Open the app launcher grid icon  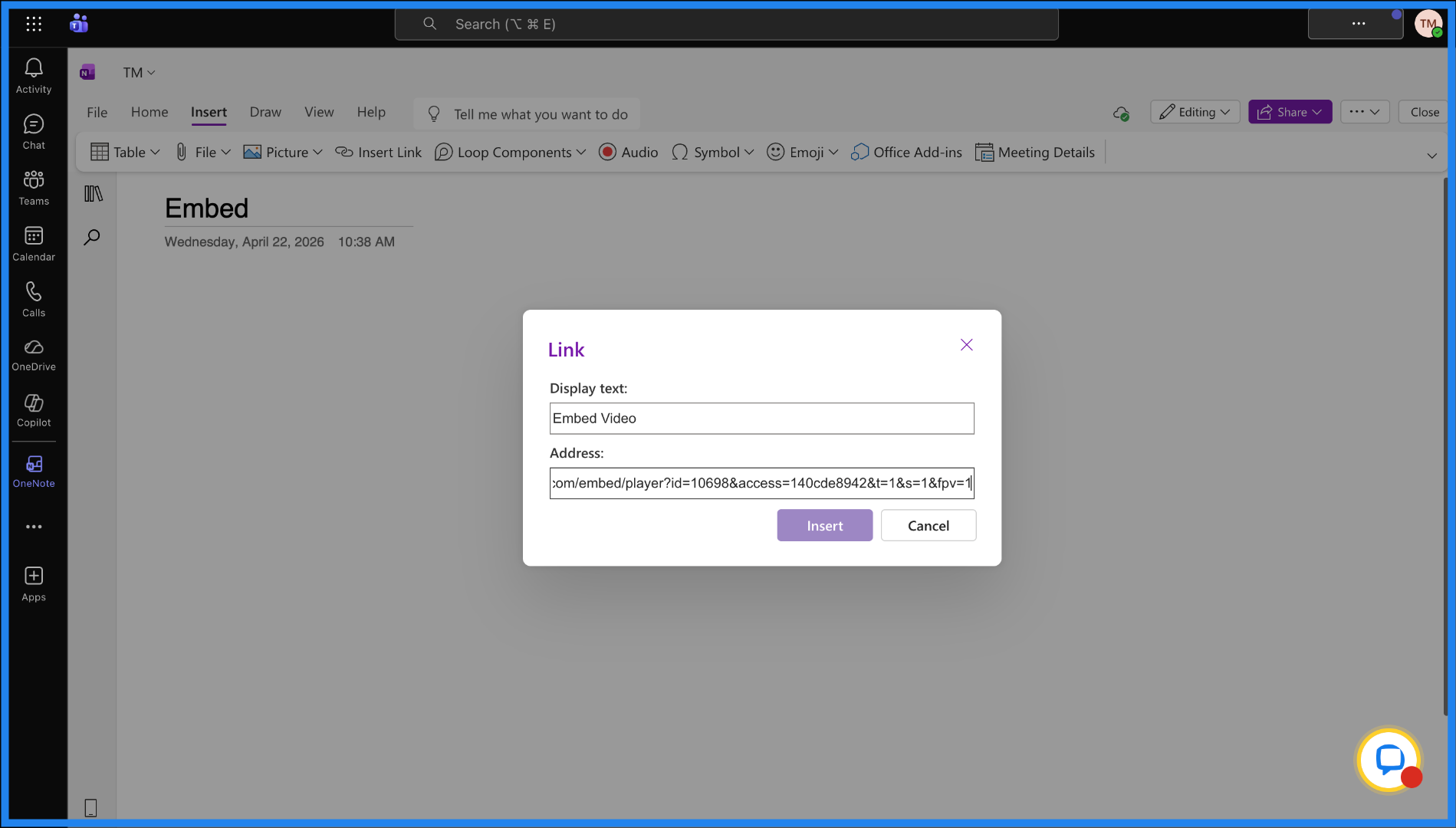click(x=34, y=24)
